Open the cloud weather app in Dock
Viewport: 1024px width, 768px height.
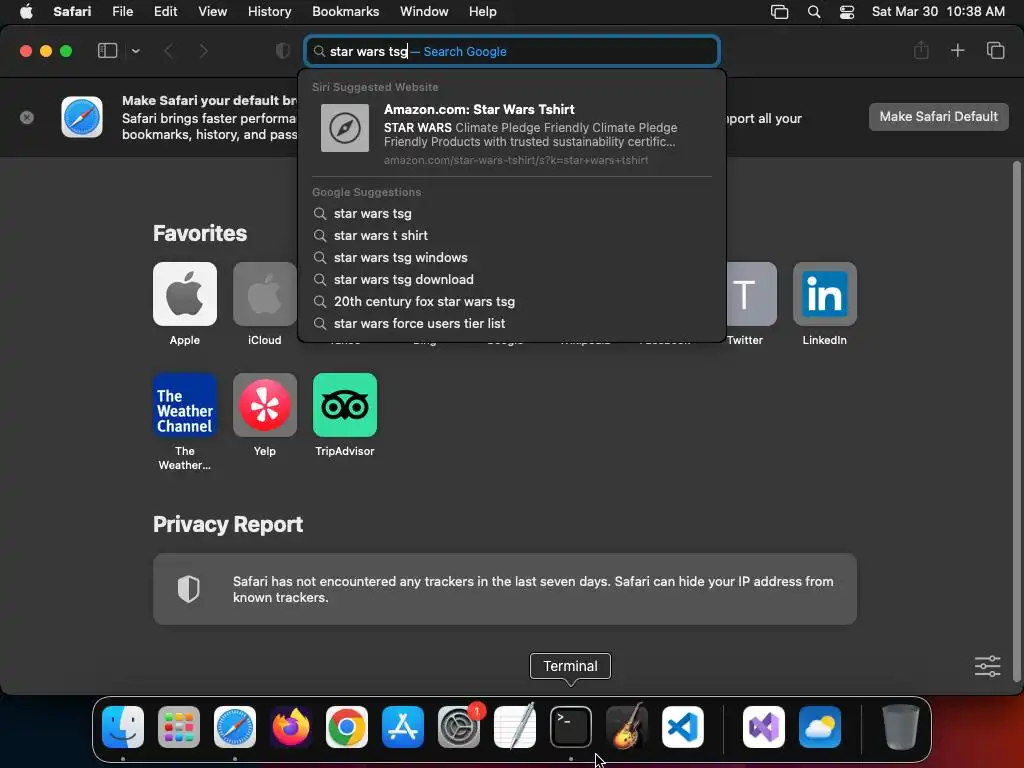820,727
